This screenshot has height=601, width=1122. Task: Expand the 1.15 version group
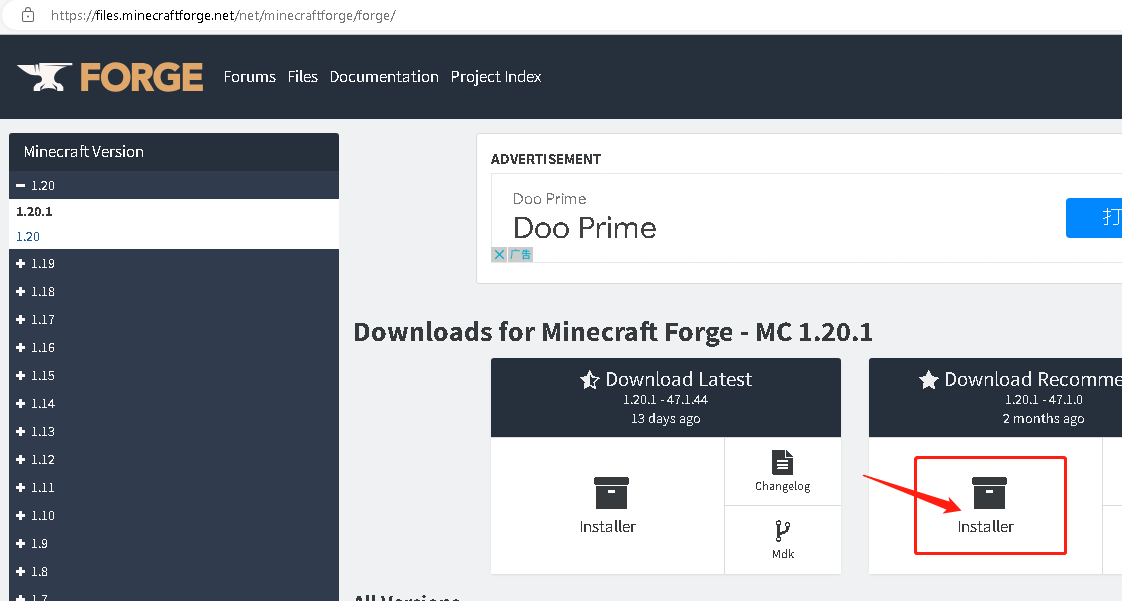tap(174, 375)
